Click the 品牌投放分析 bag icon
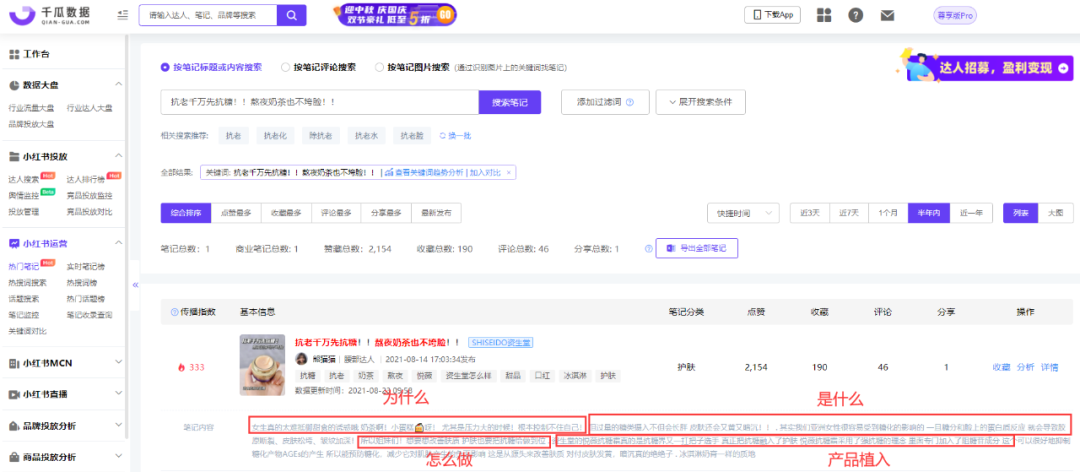The image size is (1080, 472). point(14,426)
